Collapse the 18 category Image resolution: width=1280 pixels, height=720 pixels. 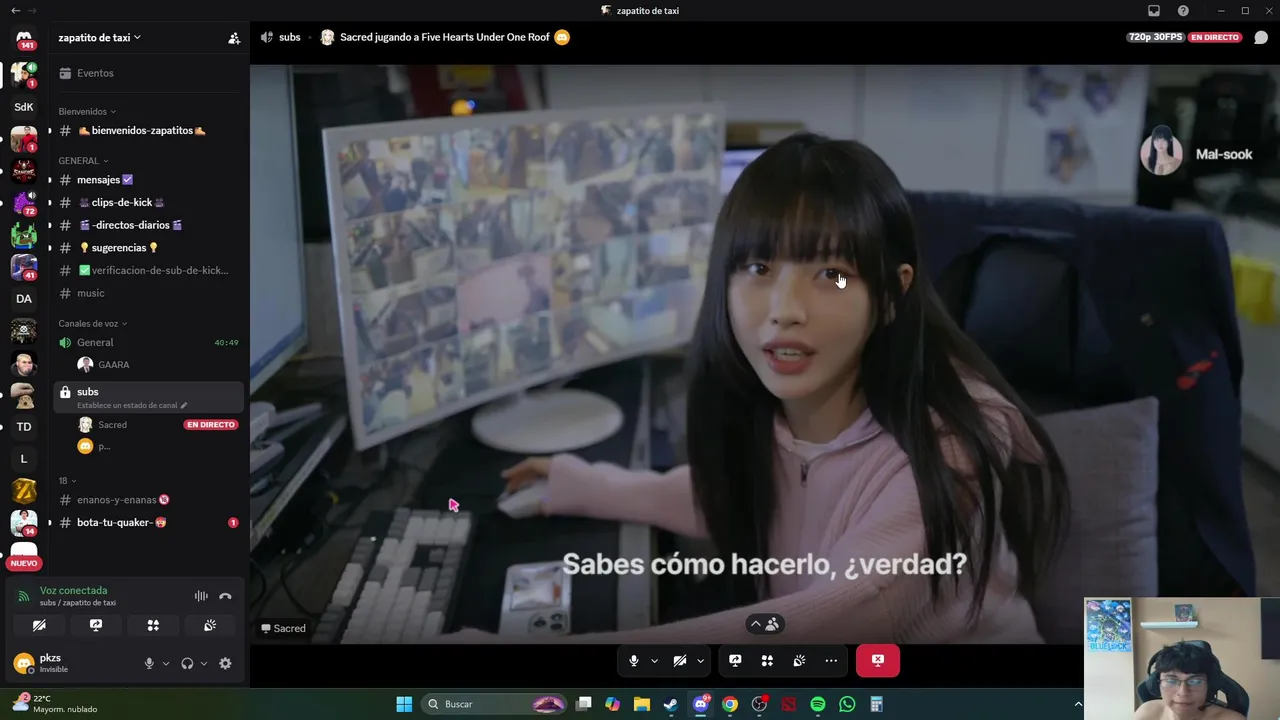coord(67,481)
